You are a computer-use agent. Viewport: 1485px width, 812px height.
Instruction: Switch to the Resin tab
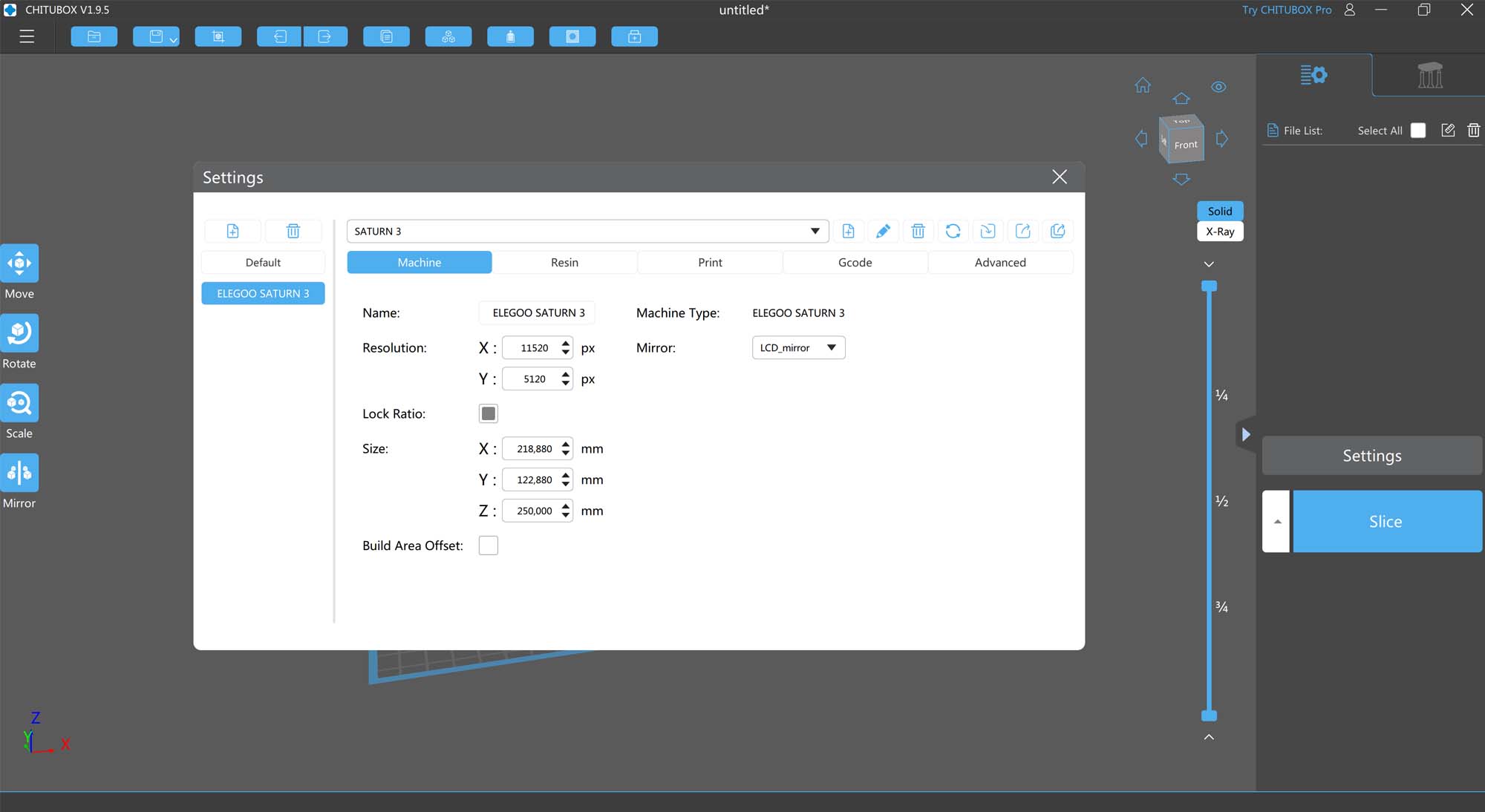pyautogui.click(x=564, y=262)
